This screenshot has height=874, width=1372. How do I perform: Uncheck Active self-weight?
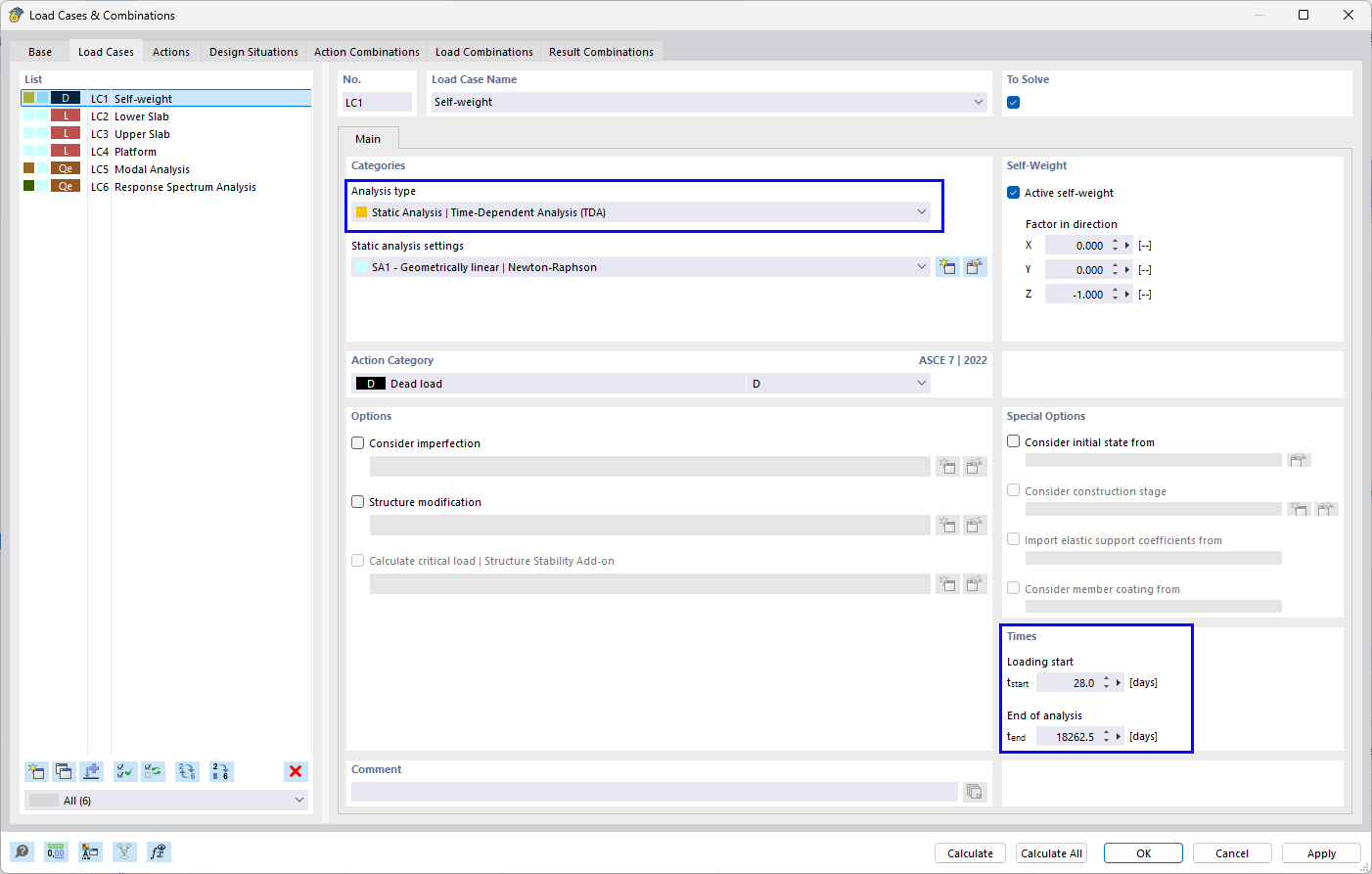(x=1013, y=192)
